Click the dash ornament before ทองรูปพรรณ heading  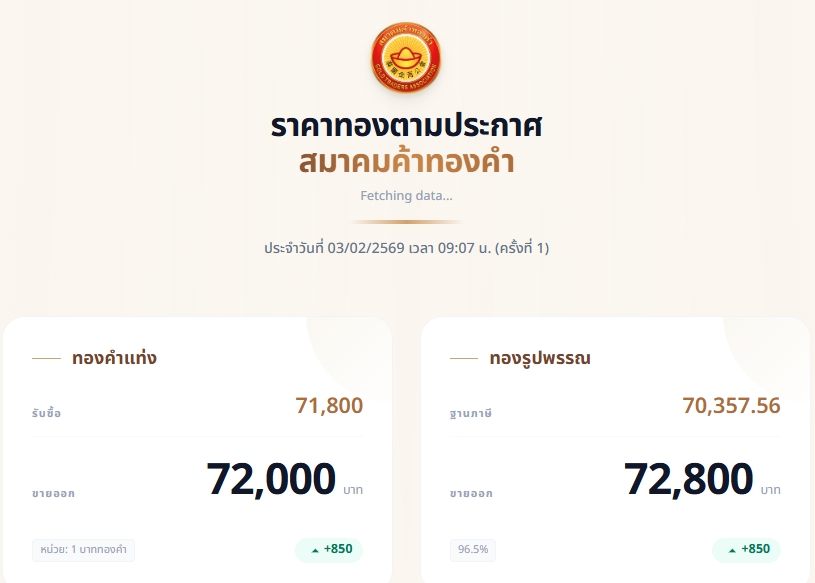(x=464, y=358)
